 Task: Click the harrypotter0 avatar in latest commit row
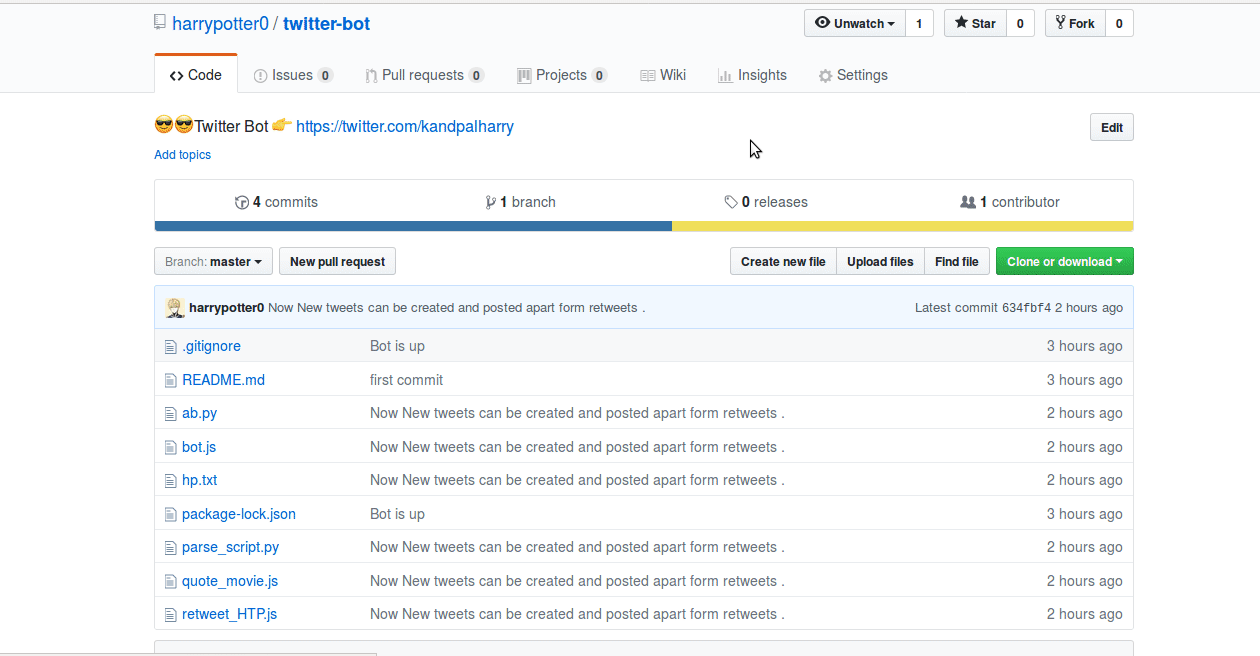[x=175, y=308]
